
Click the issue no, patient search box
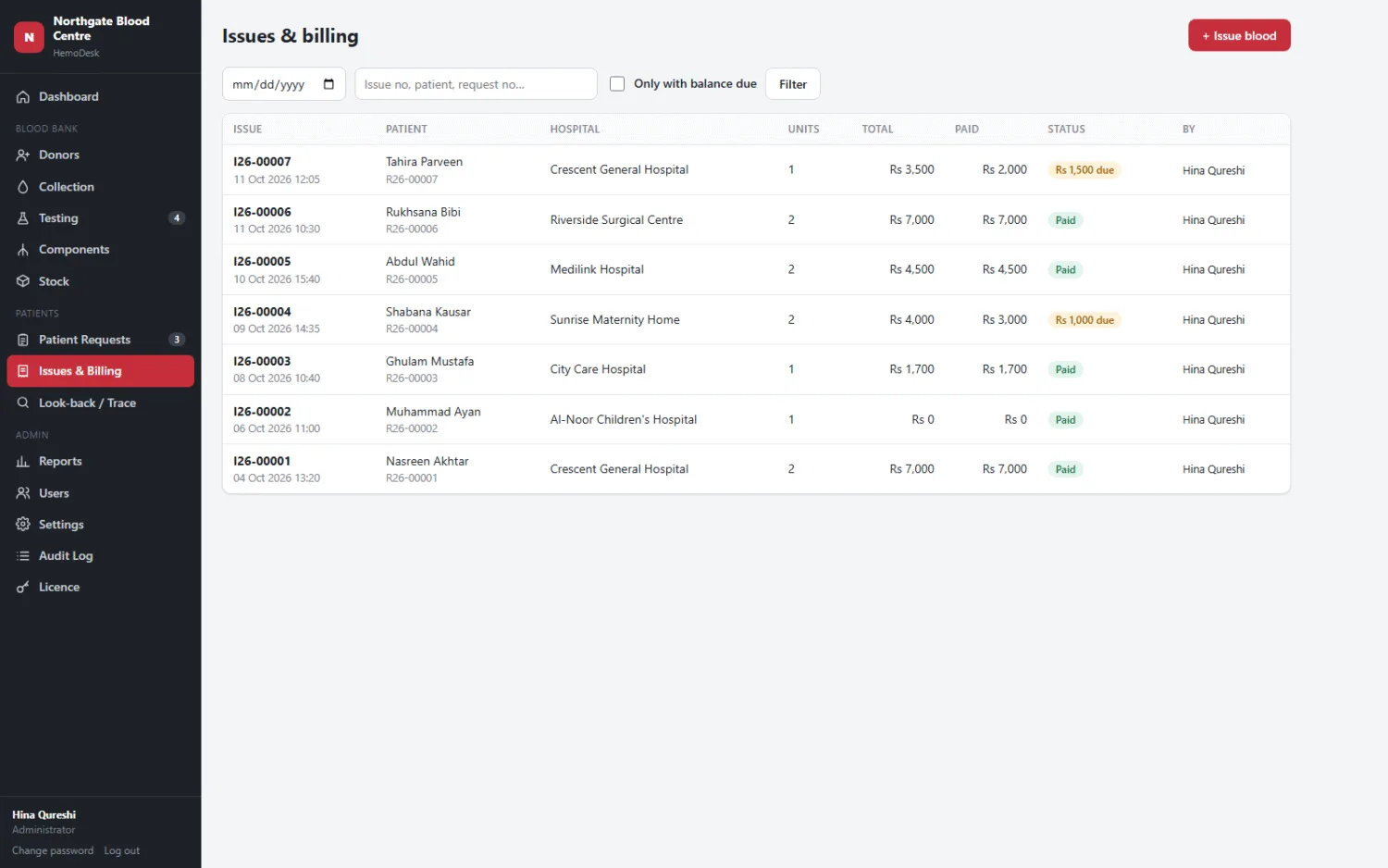click(x=476, y=84)
